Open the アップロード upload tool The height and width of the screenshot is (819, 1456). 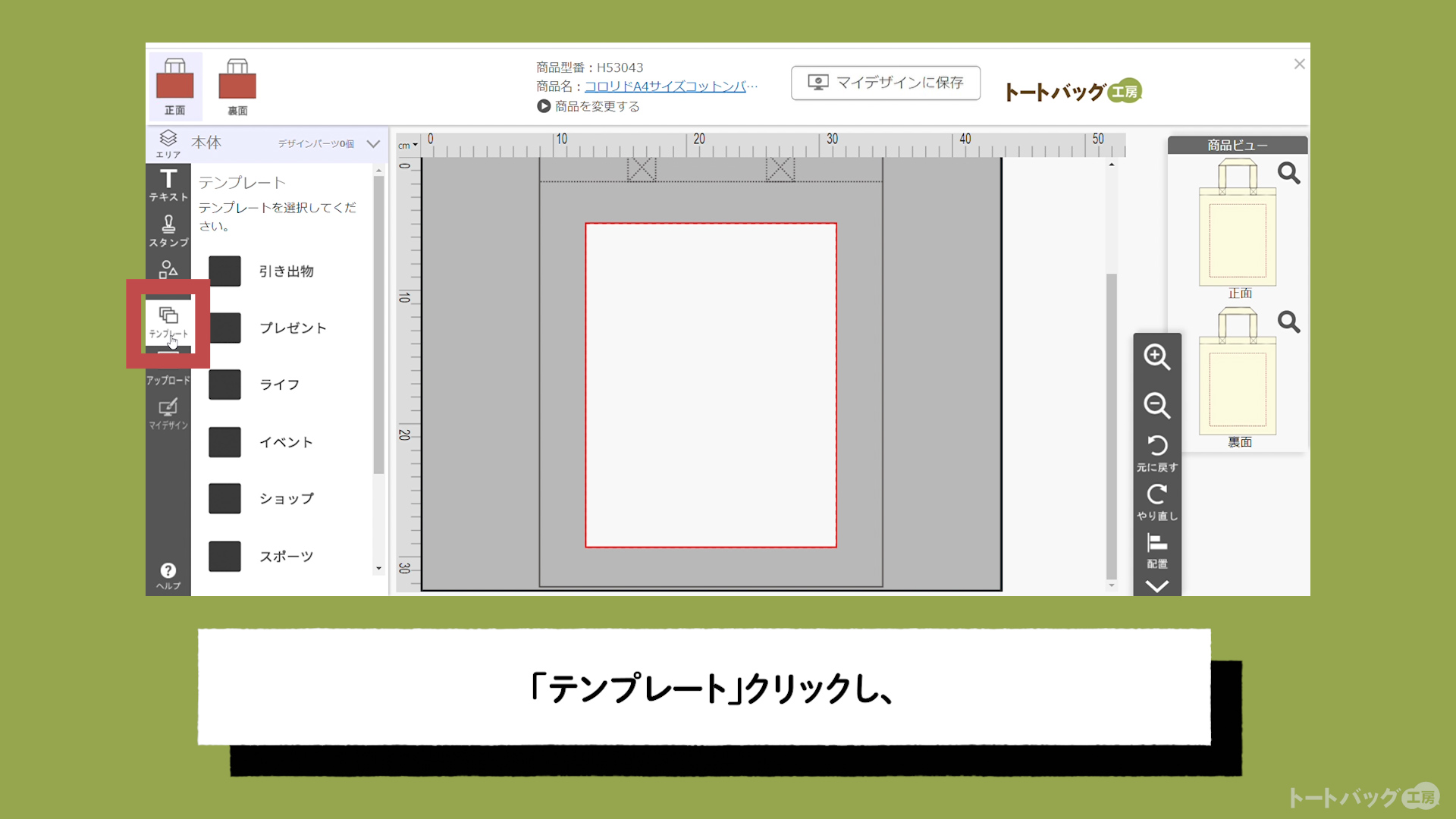[168, 379]
